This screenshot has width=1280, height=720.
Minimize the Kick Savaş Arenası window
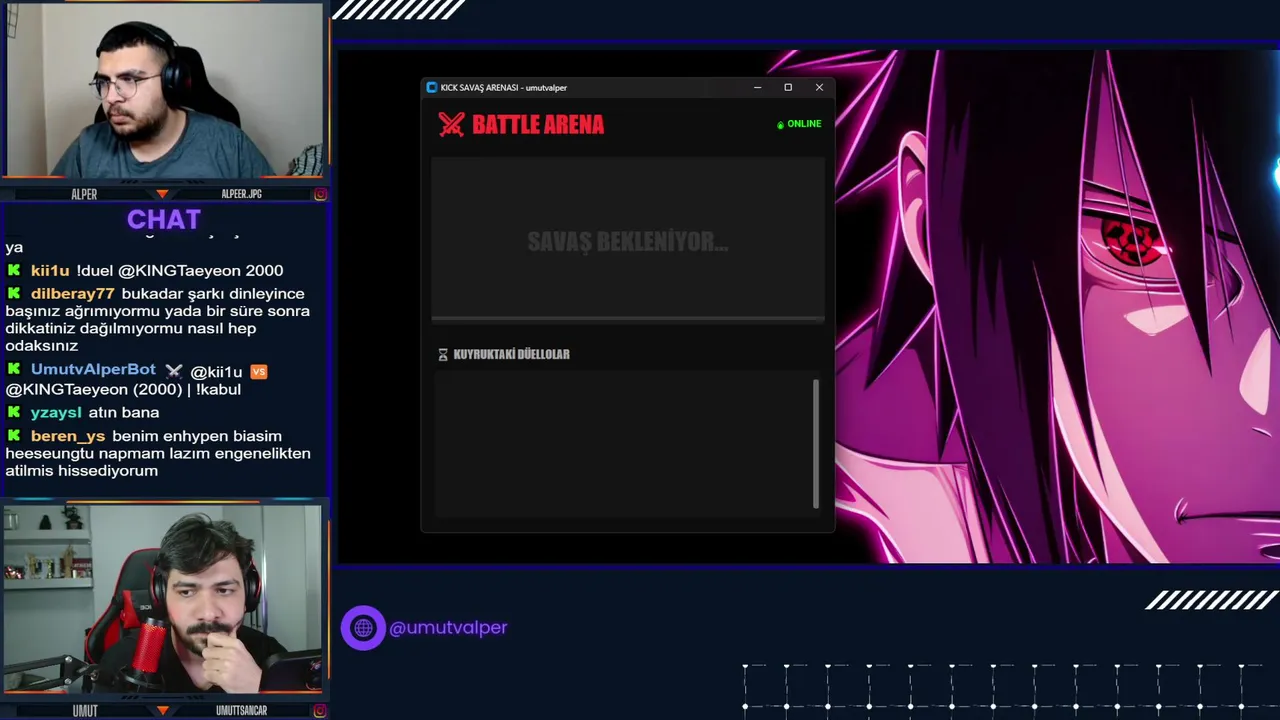pyautogui.click(x=757, y=87)
